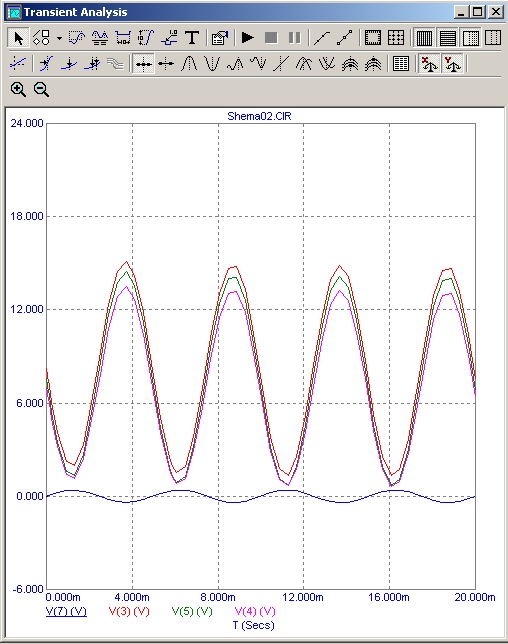Select the V(3) (V) red trace label

click(x=129, y=612)
